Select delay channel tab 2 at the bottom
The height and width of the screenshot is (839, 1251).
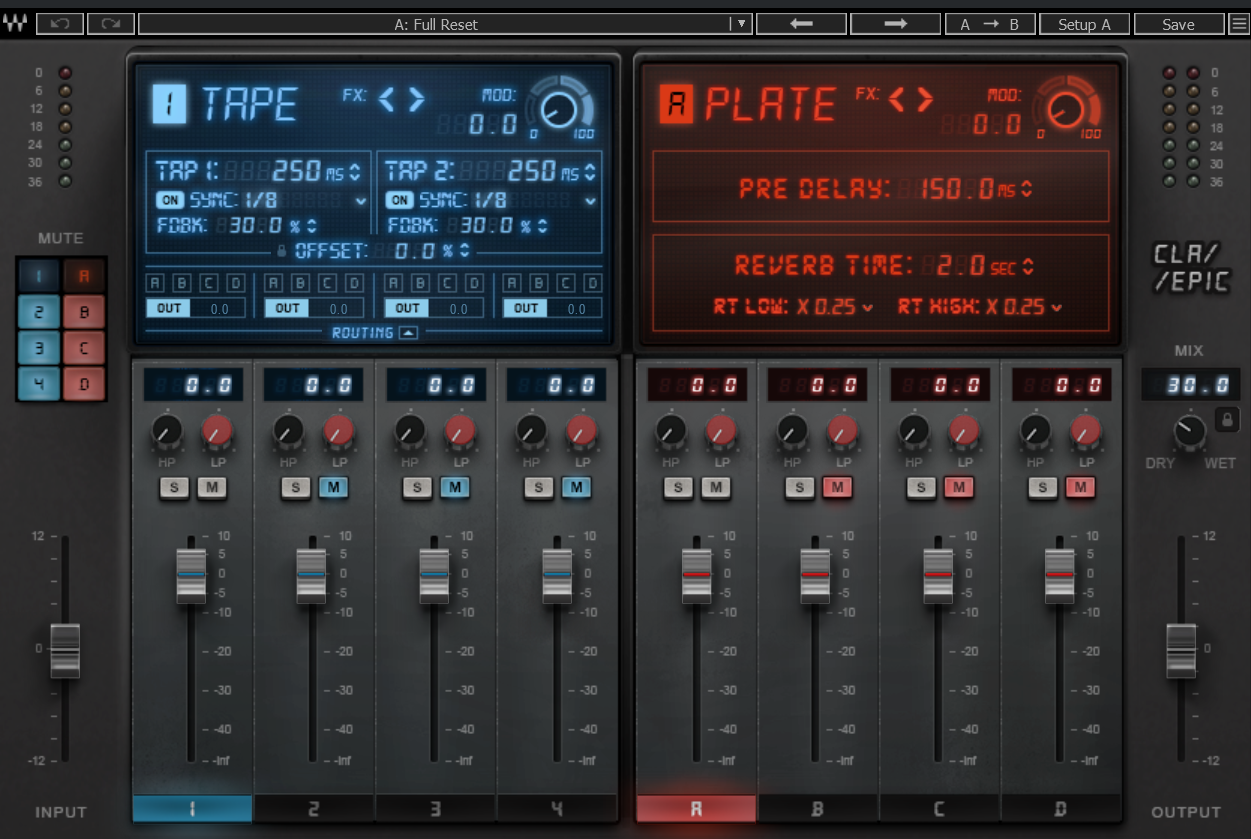pos(314,809)
